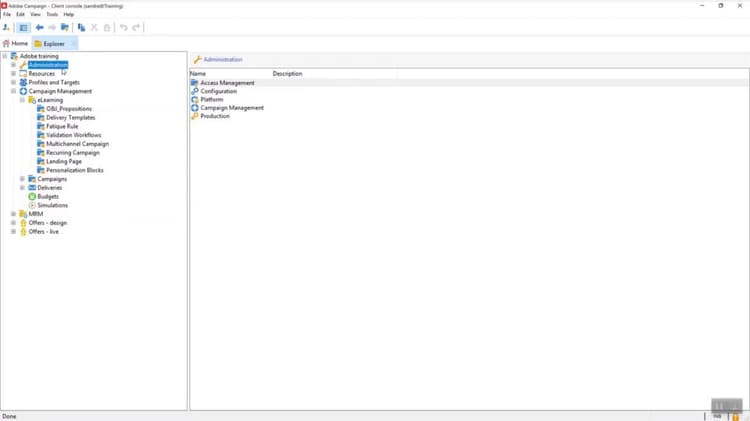Click the Done status bar text

click(9, 417)
